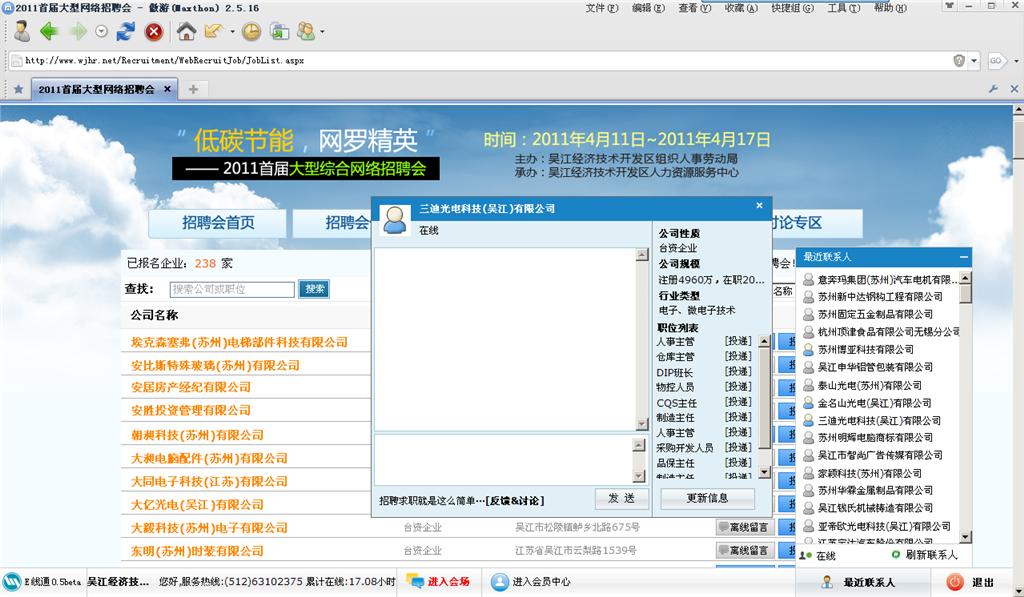Screen dimensions: 1024x597
Task: Click the favorites star beside the tab
Action: click(x=18, y=89)
